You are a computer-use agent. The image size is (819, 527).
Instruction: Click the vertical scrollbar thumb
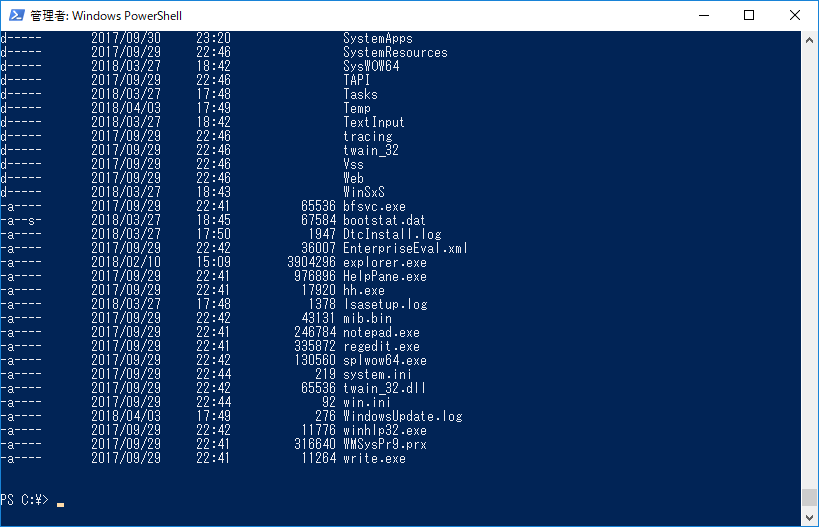click(x=809, y=498)
